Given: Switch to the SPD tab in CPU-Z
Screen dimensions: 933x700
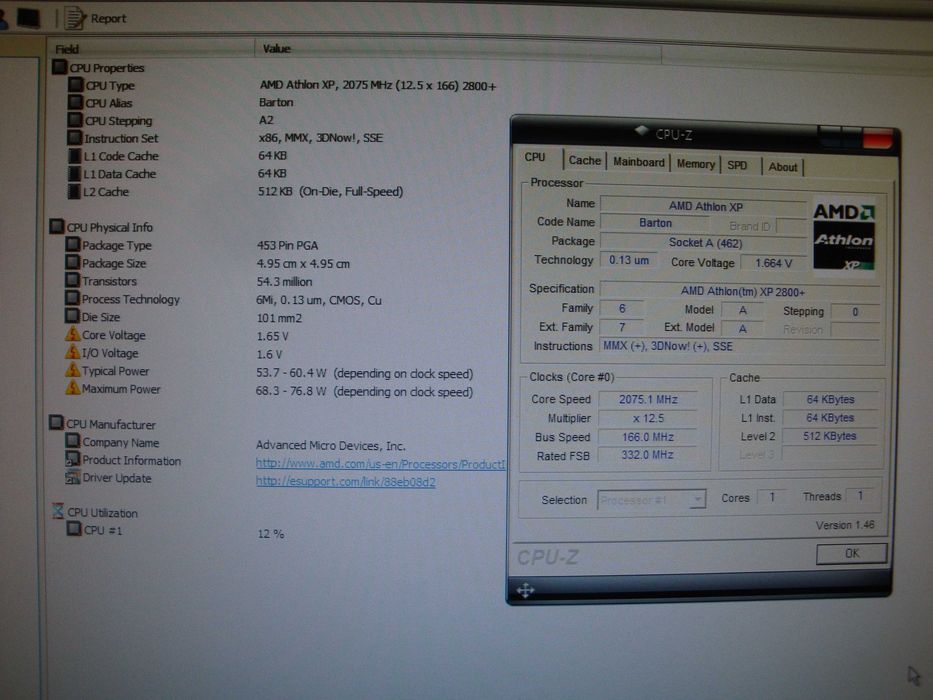Looking at the screenshot, I should pyautogui.click(x=737, y=165).
